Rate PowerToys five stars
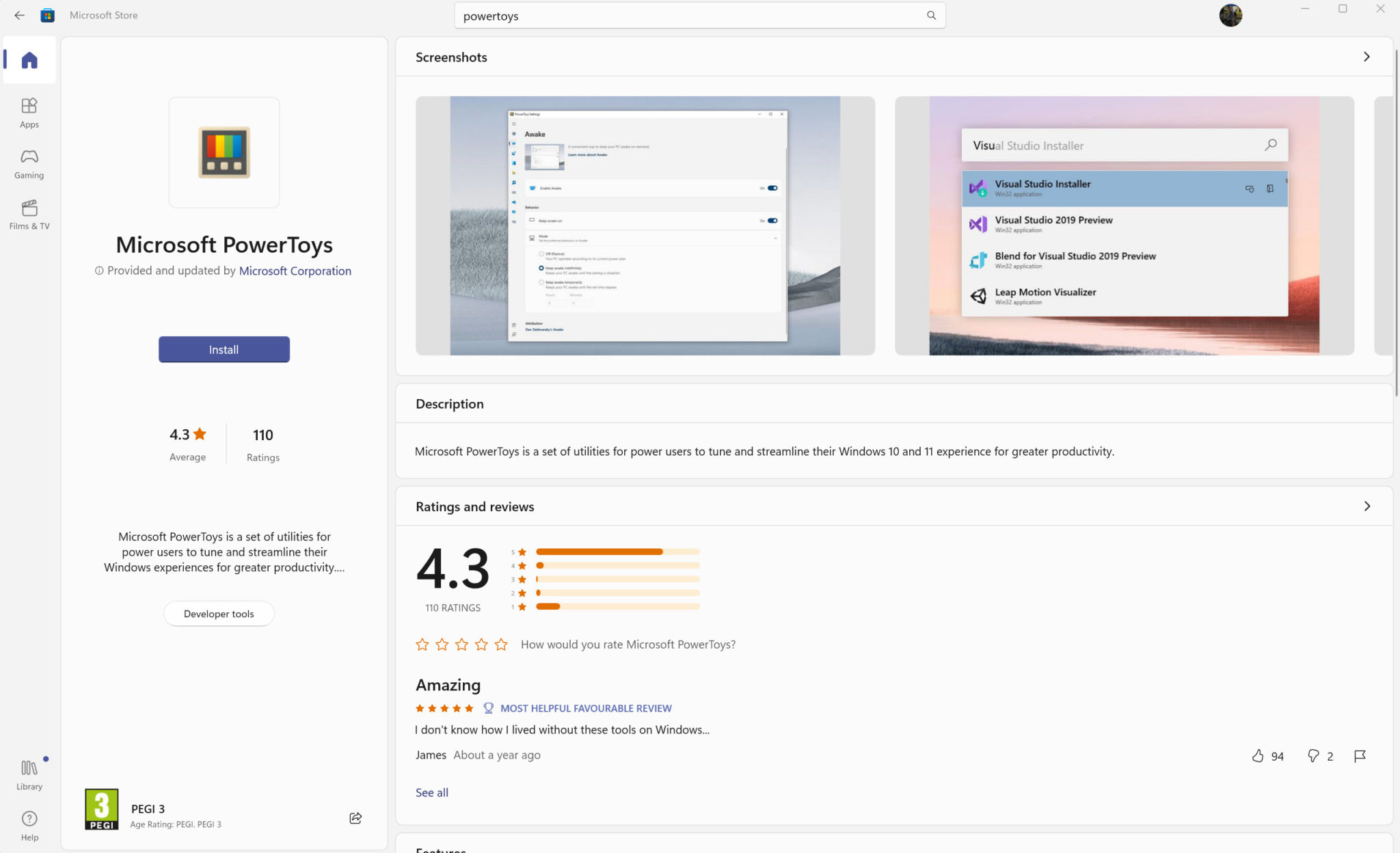 [x=501, y=644]
